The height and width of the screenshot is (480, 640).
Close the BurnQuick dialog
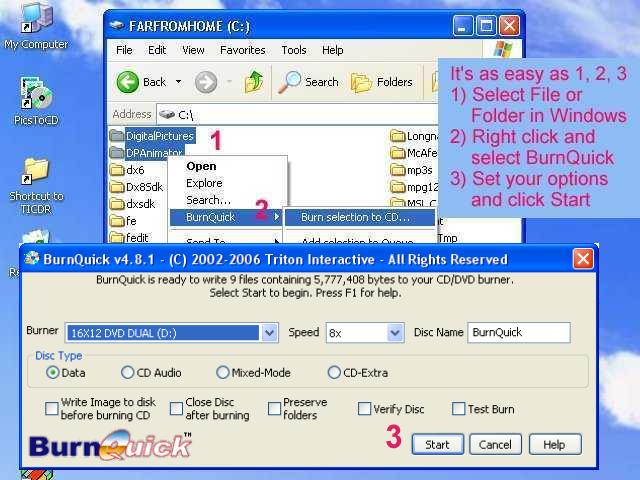pos(583,259)
